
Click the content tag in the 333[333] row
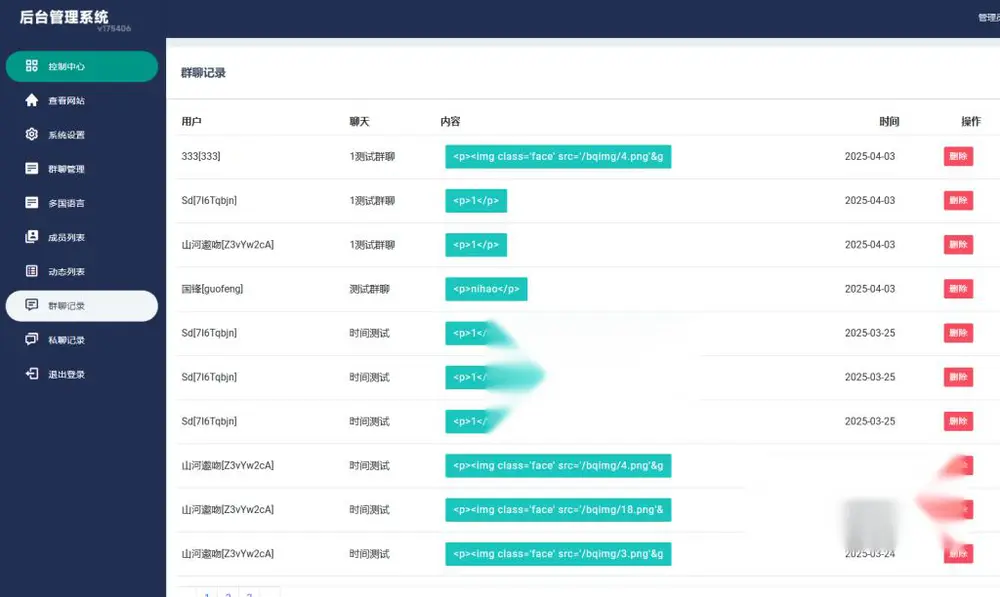point(558,156)
